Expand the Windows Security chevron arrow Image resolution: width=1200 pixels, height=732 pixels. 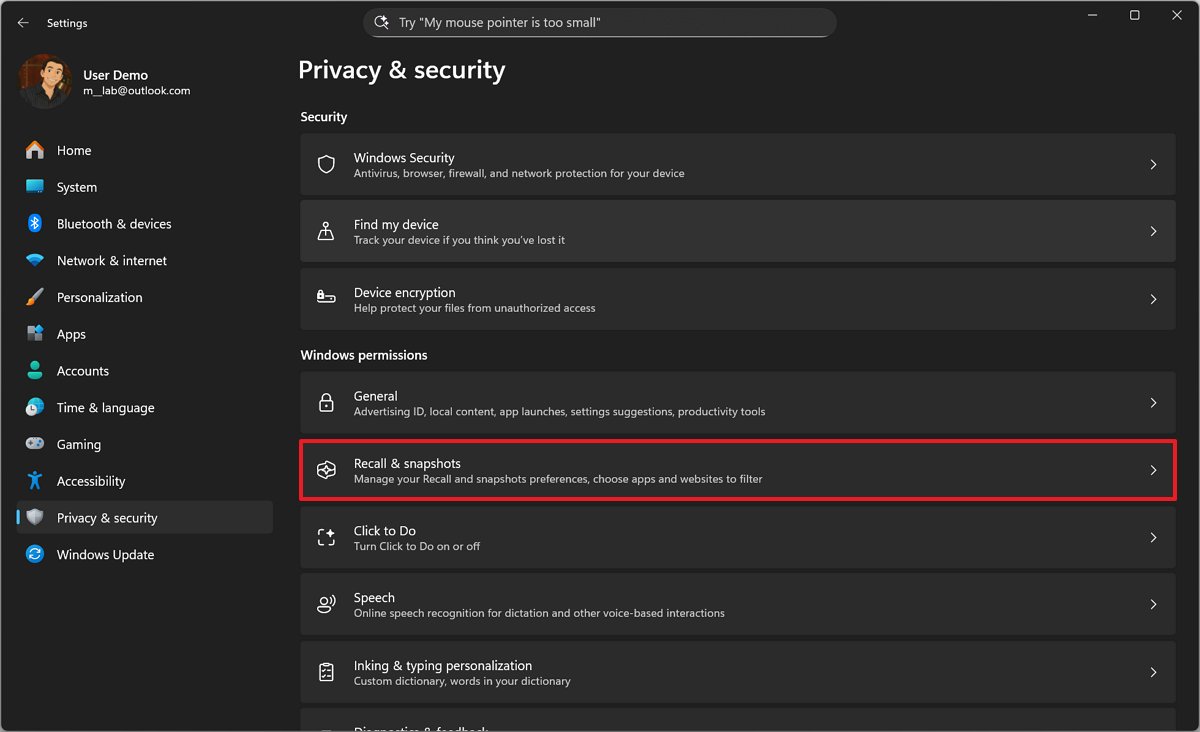click(1153, 164)
